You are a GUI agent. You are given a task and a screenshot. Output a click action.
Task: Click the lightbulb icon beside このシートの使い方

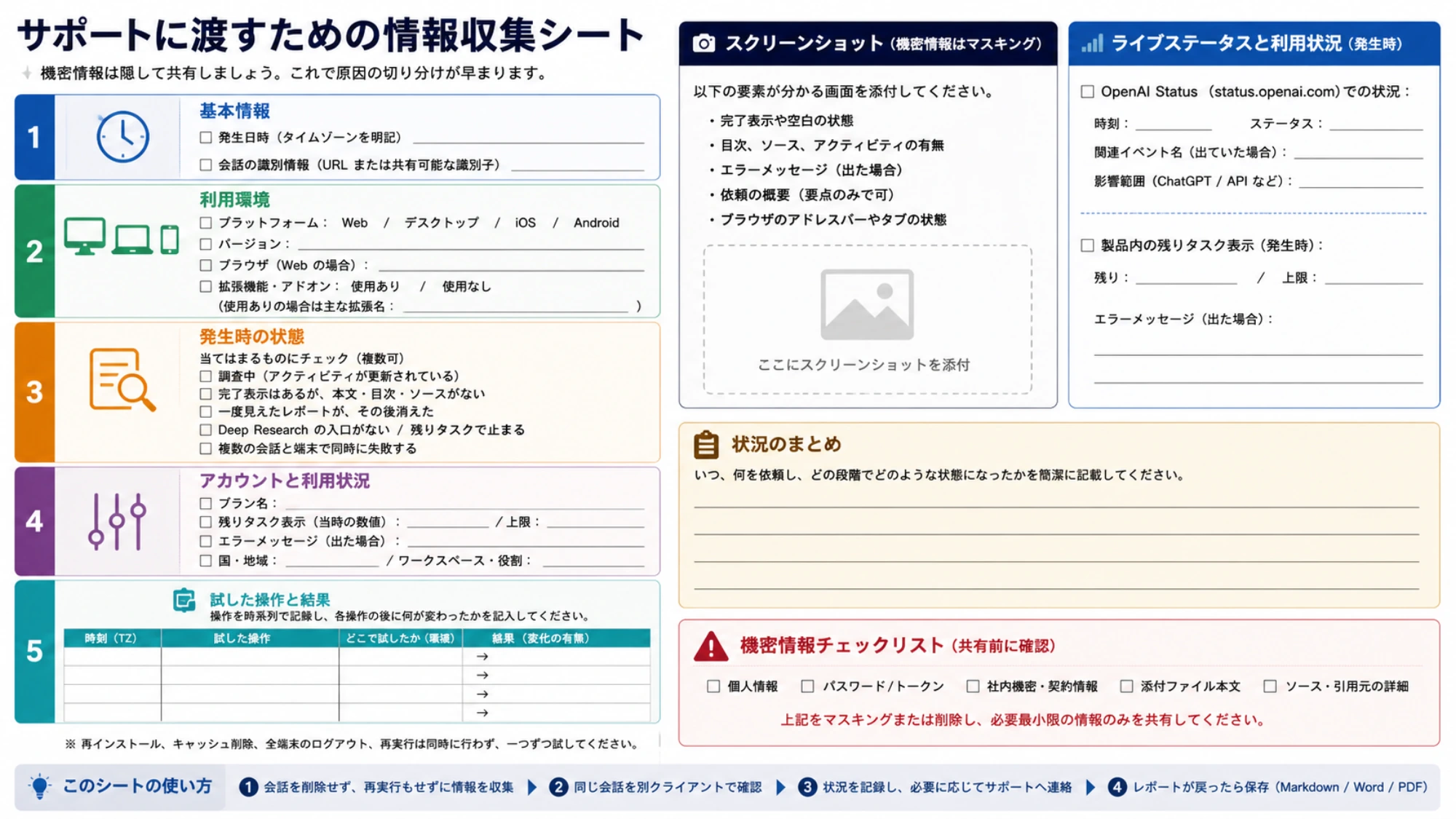40,787
